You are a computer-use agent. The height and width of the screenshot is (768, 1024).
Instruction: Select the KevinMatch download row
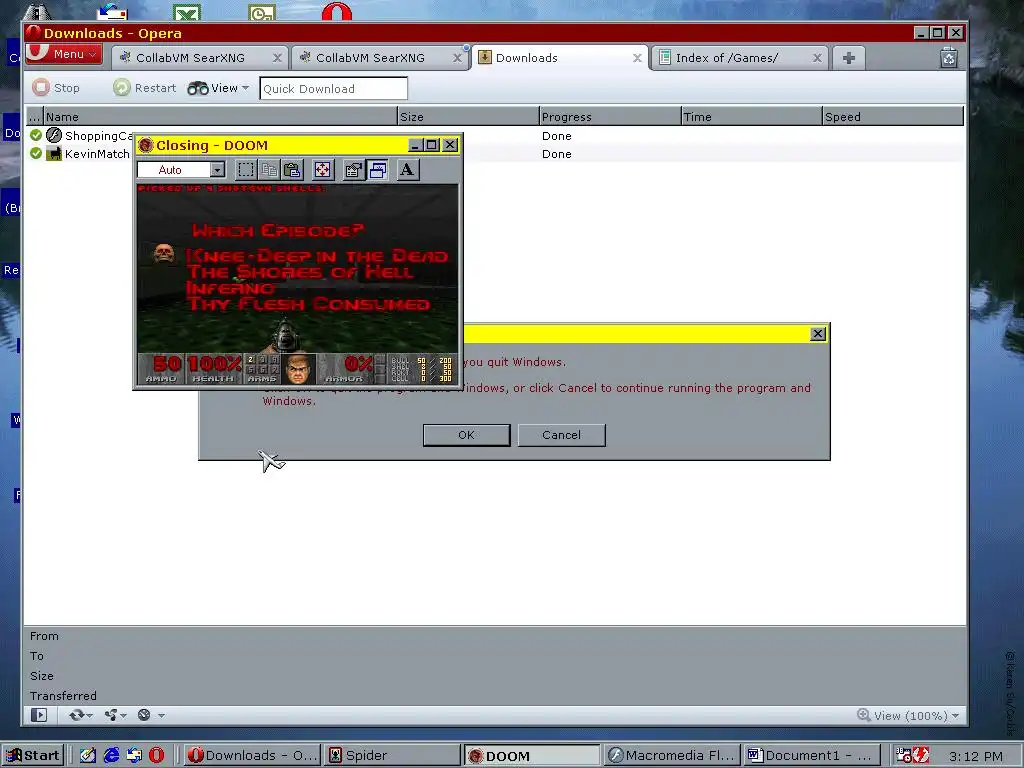[x=495, y=153]
